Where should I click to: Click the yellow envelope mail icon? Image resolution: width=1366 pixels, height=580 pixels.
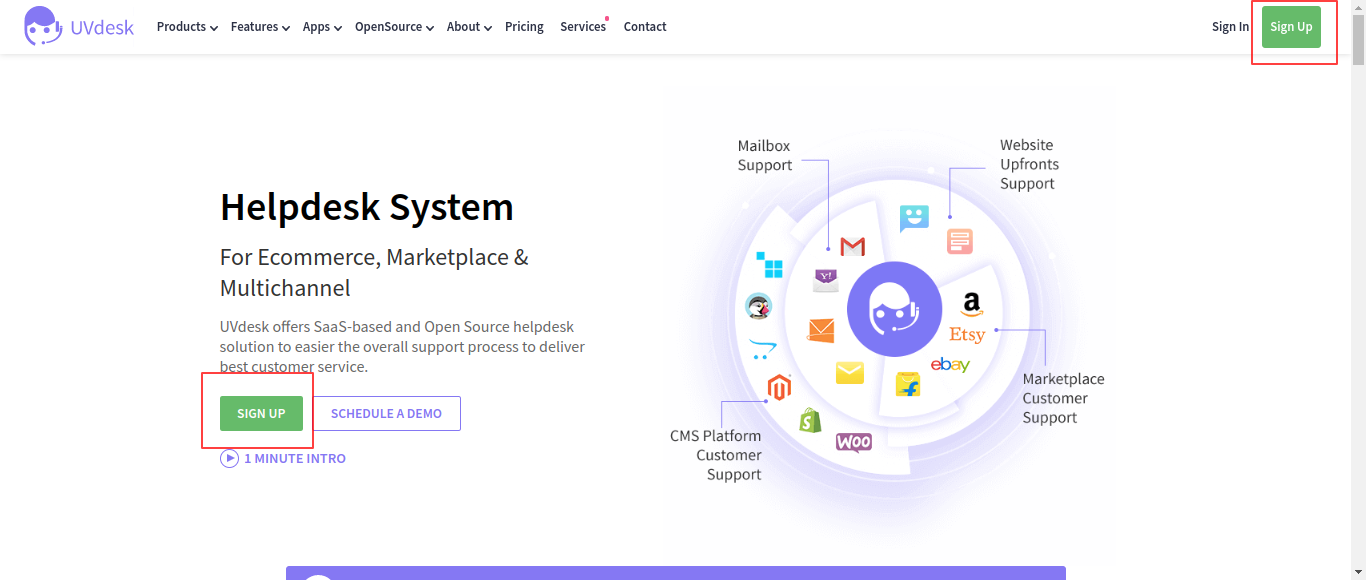(849, 373)
